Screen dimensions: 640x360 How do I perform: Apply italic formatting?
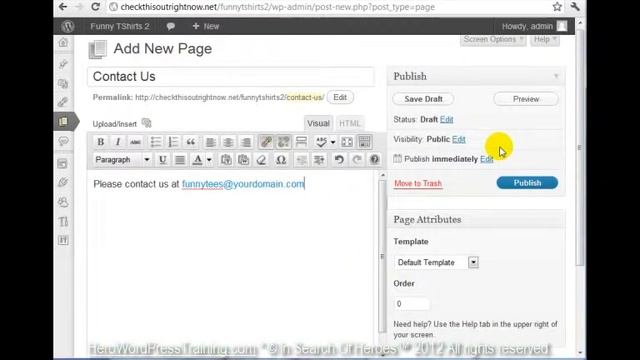coord(118,142)
